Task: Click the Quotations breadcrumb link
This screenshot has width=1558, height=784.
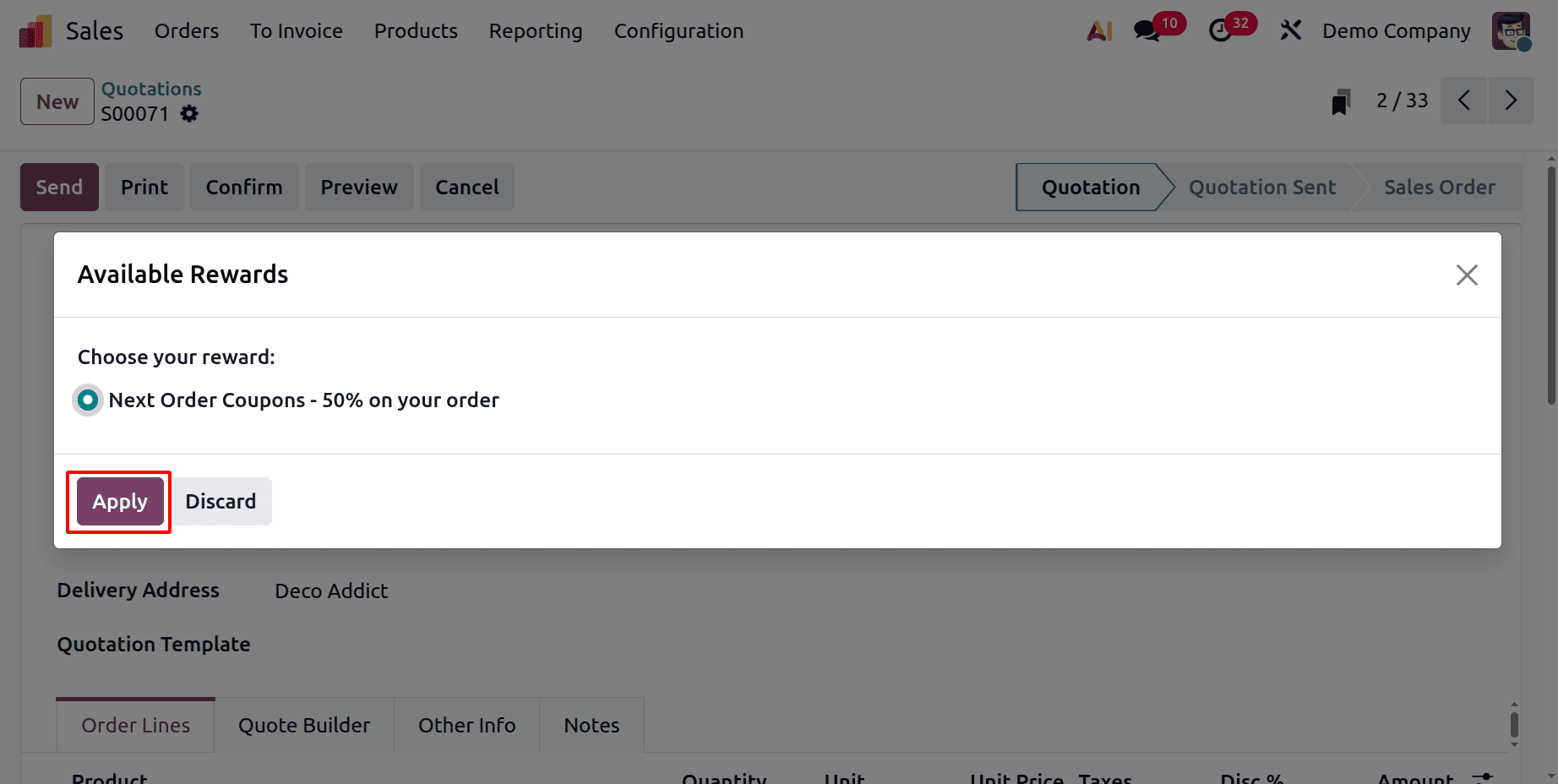Action: (151, 89)
